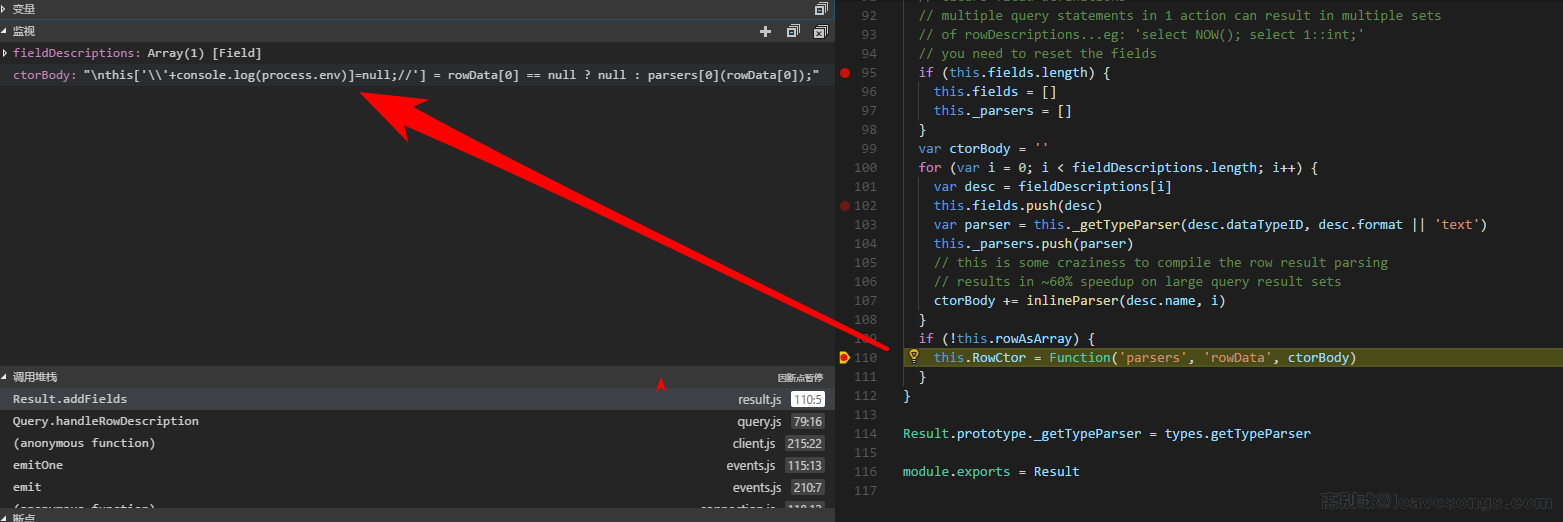Screen dimensions: 1563x522
Task: Collapse the 断点 breakpoints section
Action: point(24,517)
